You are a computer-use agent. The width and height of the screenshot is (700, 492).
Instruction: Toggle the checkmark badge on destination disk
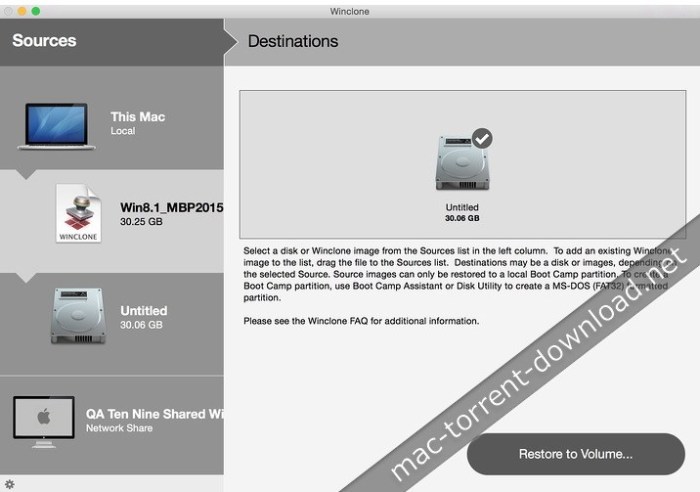point(482,137)
